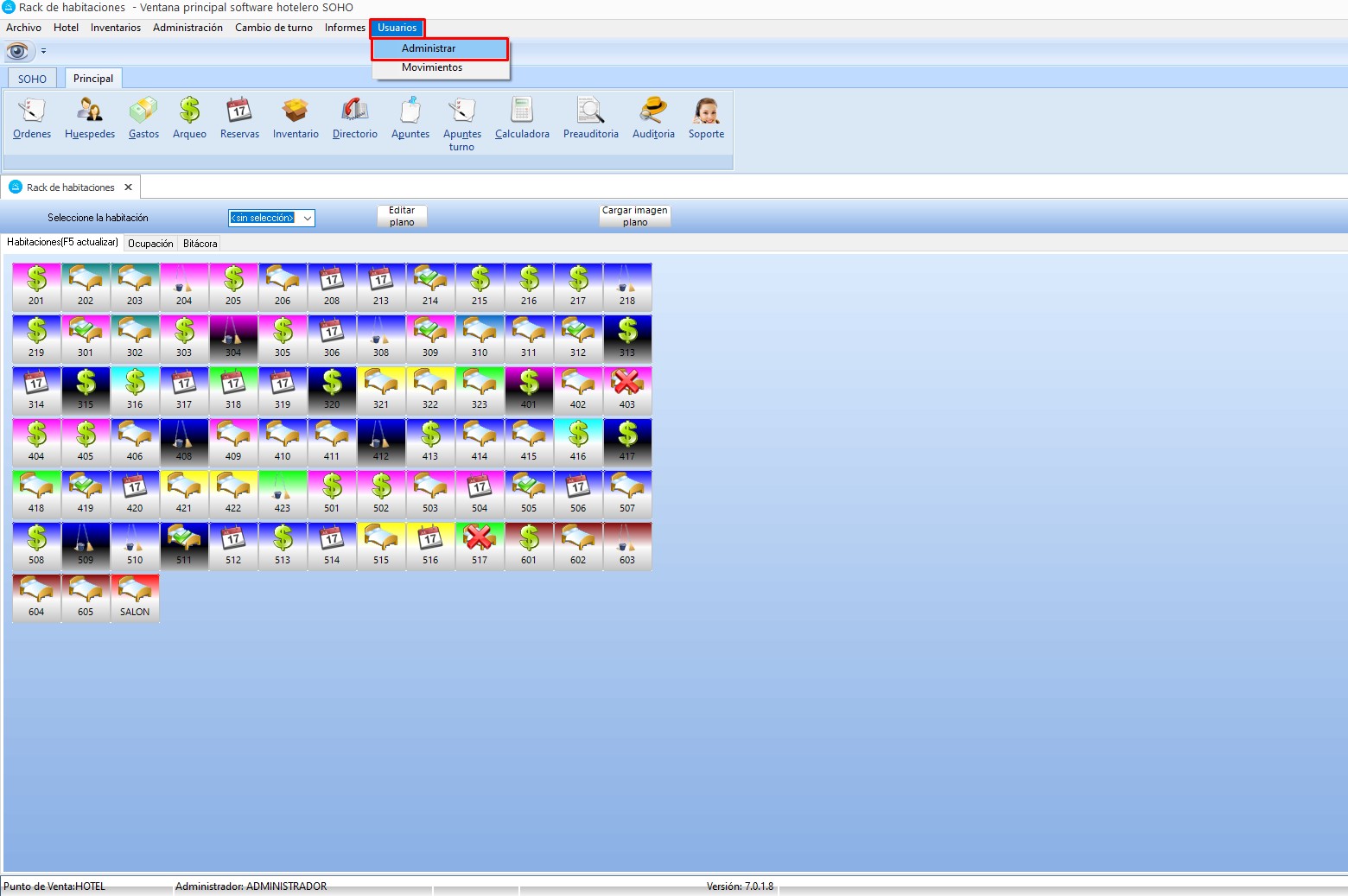Open Arqueo cash count
Image resolution: width=1348 pixels, height=896 pixels.
point(189,118)
